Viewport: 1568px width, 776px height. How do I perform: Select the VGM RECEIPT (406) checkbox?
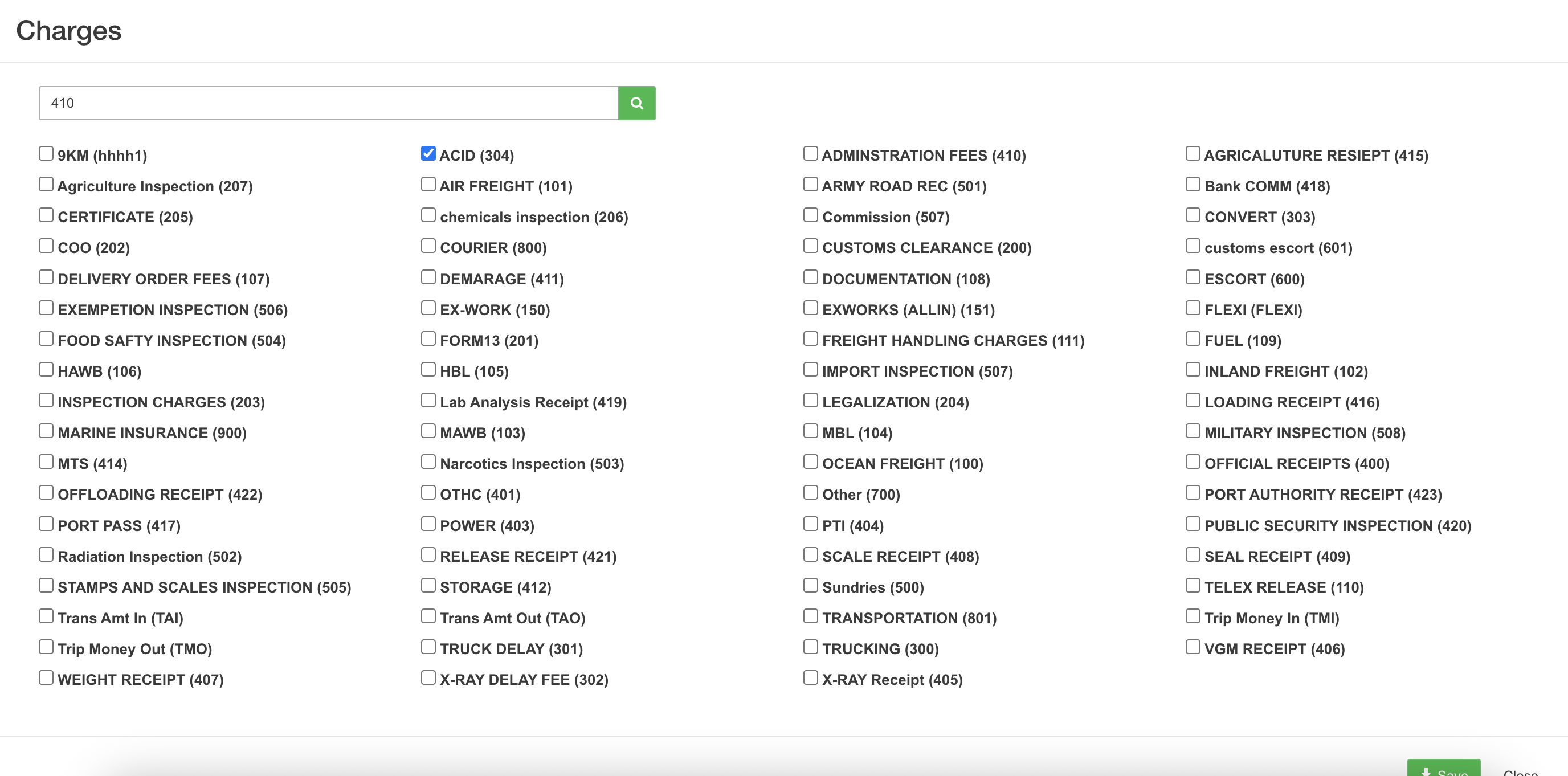coord(1193,647)
